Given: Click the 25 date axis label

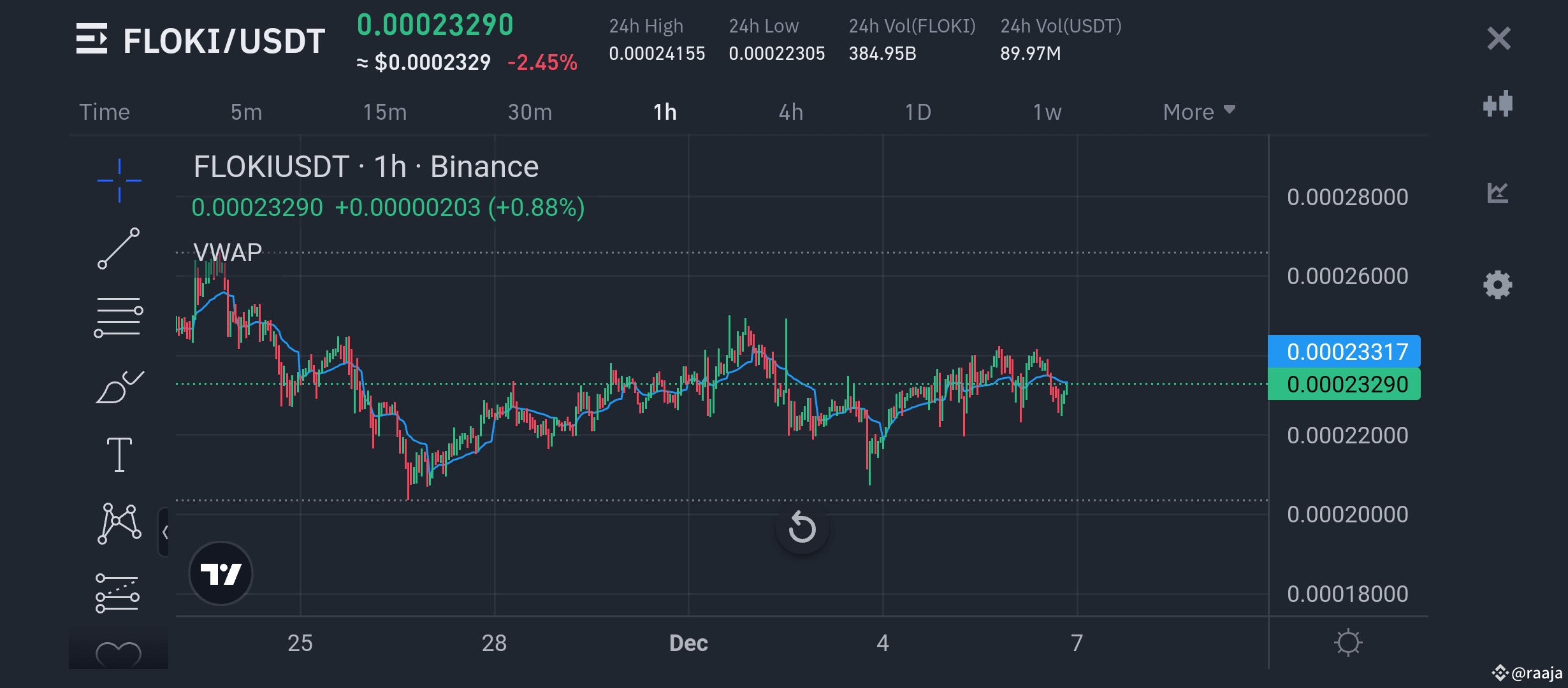Looking at the screenshot, I should (300, 643).
